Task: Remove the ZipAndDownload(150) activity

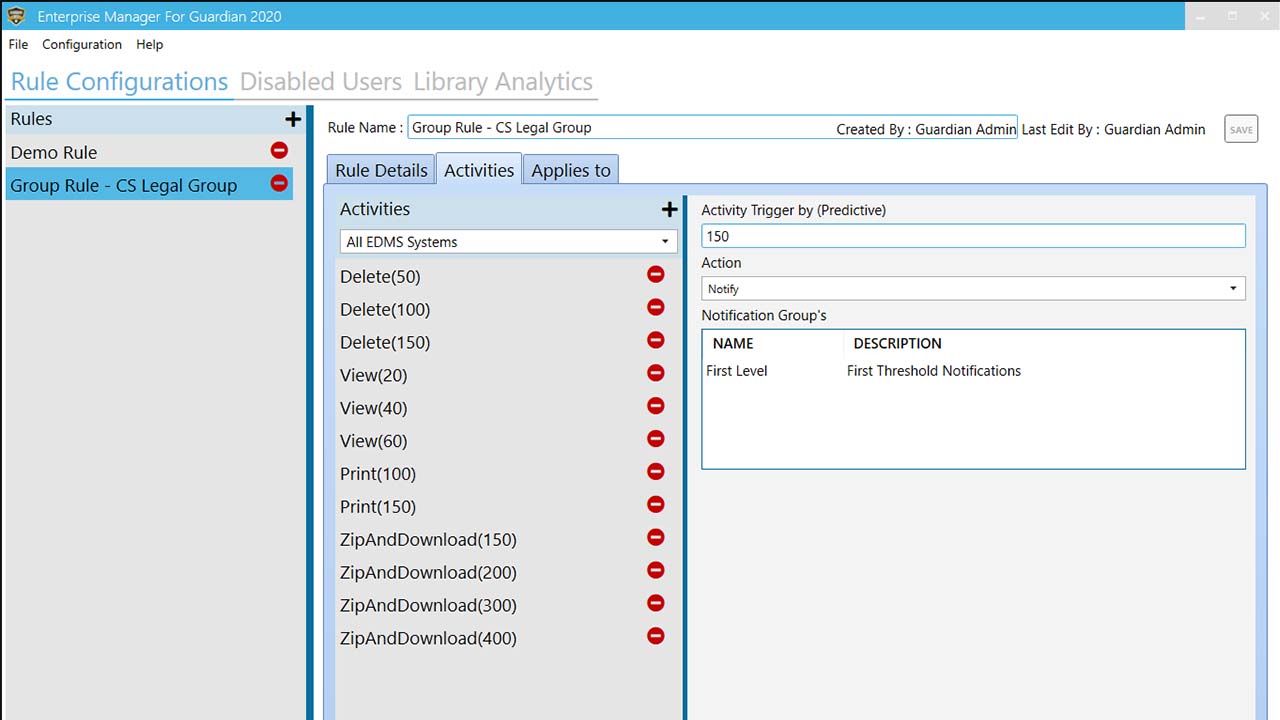Action: coord(656,537)
